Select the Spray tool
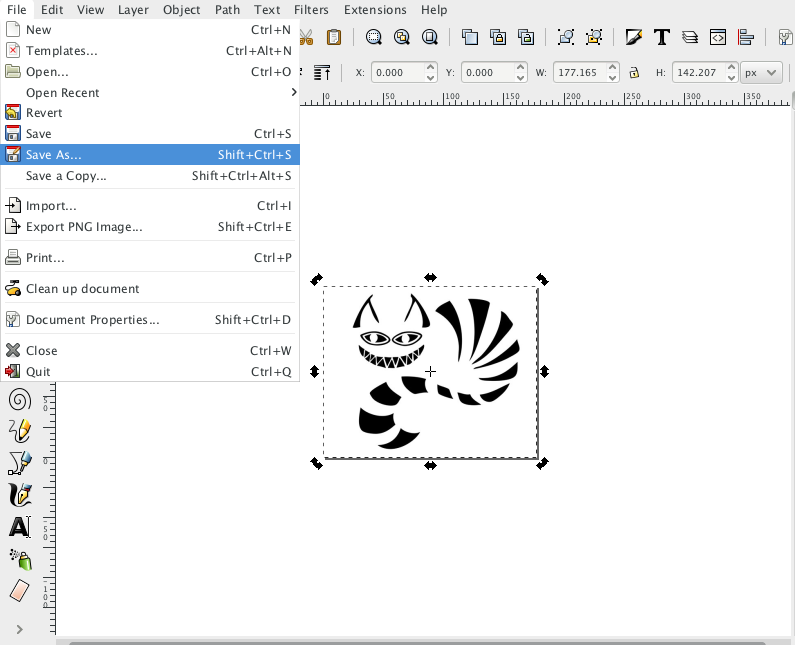This screenshot has height=645, width=795. click(x=20, y=559)
